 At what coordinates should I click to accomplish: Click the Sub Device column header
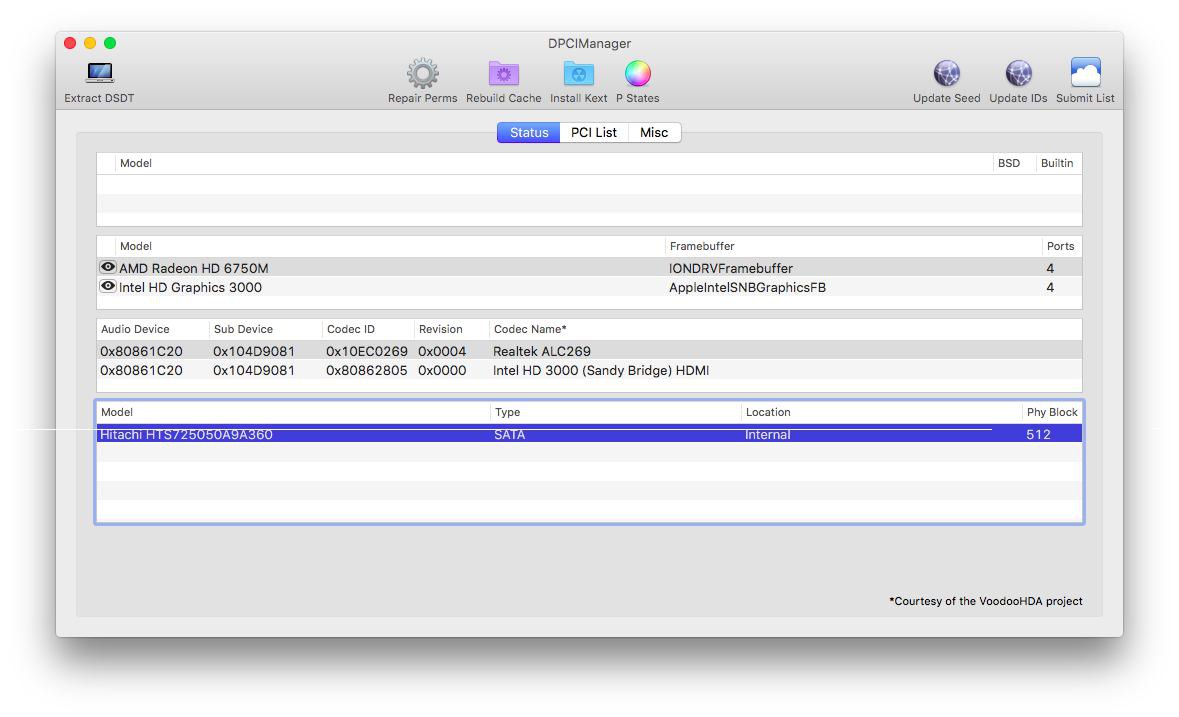[244, 329]
